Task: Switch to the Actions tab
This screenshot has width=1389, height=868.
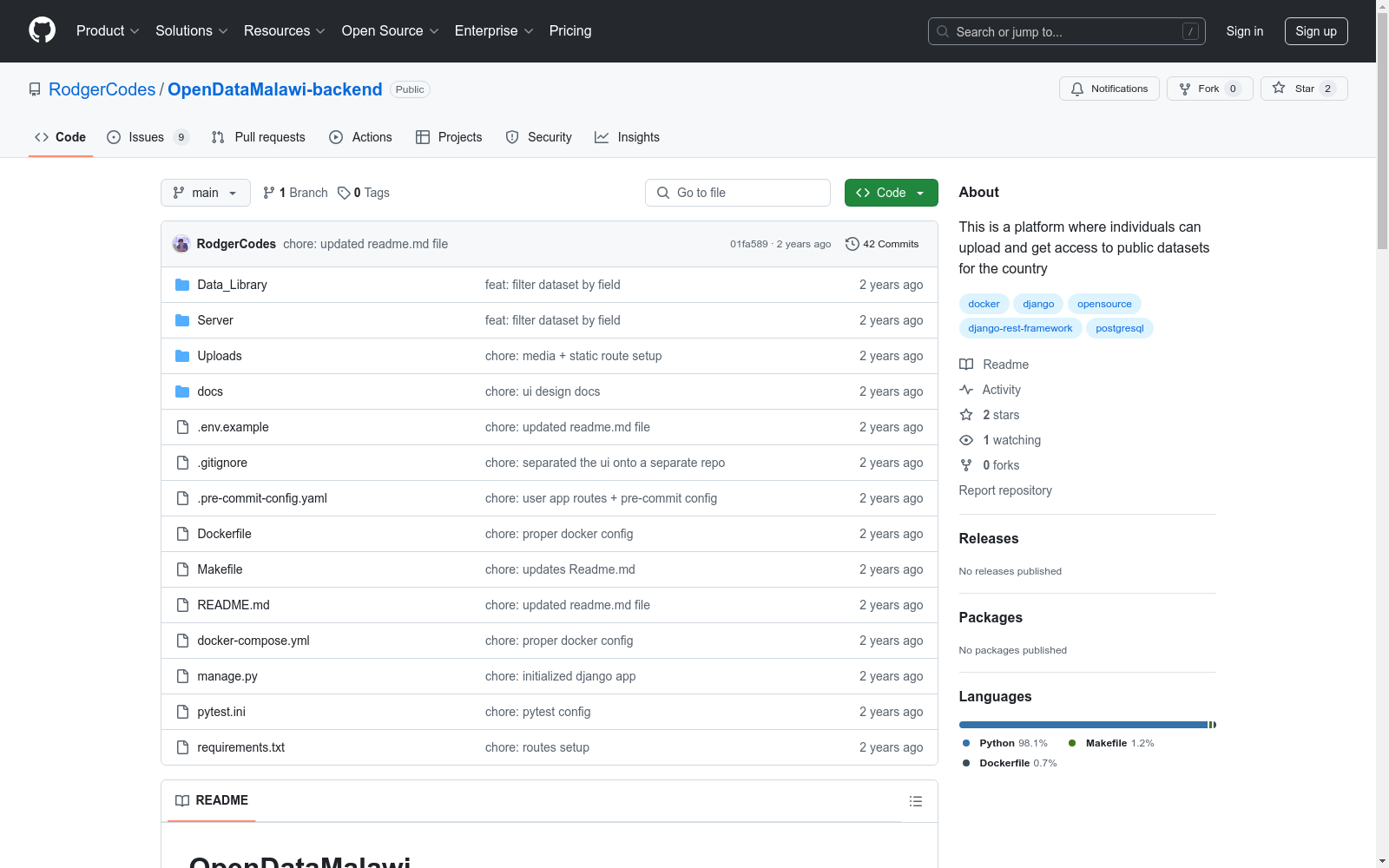Action: [x=361, y=137]
